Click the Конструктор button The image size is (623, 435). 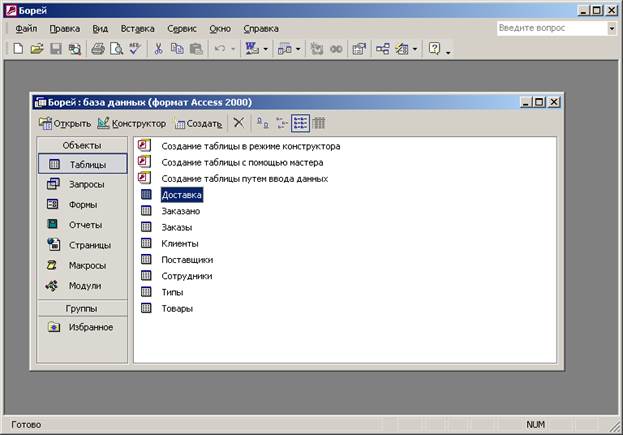point(132,123)
